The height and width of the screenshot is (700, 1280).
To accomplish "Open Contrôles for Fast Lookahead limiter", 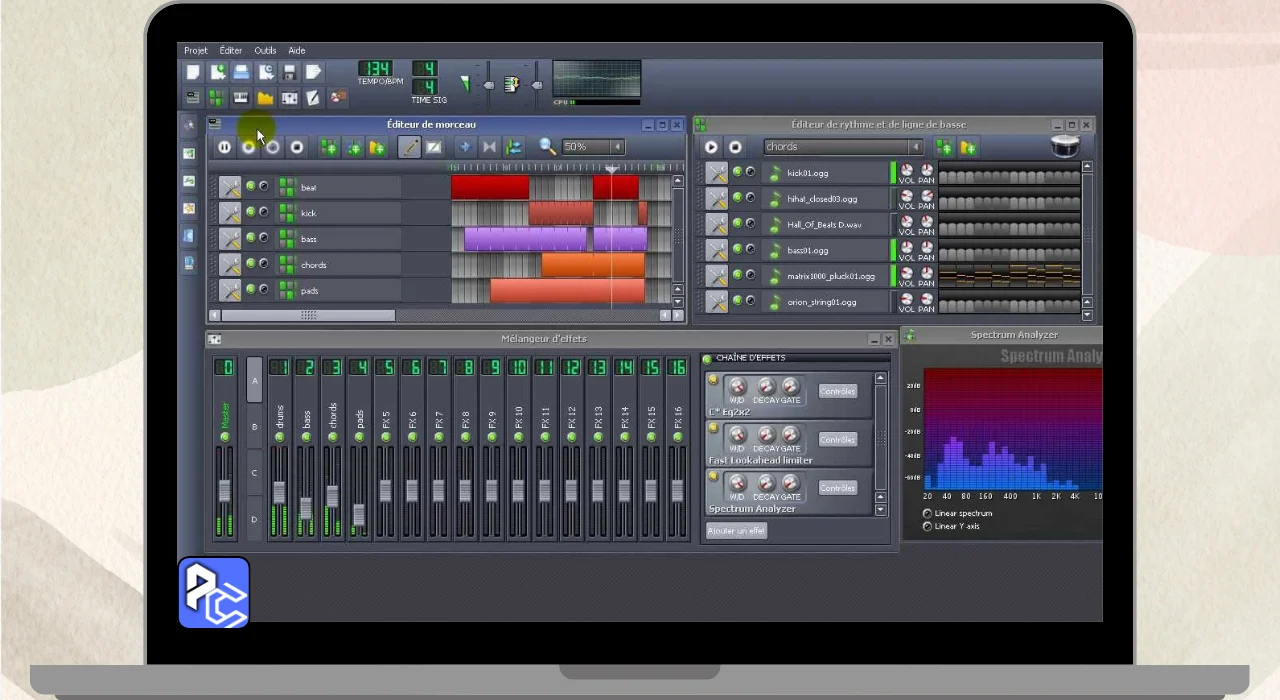I will click(838, 439).
